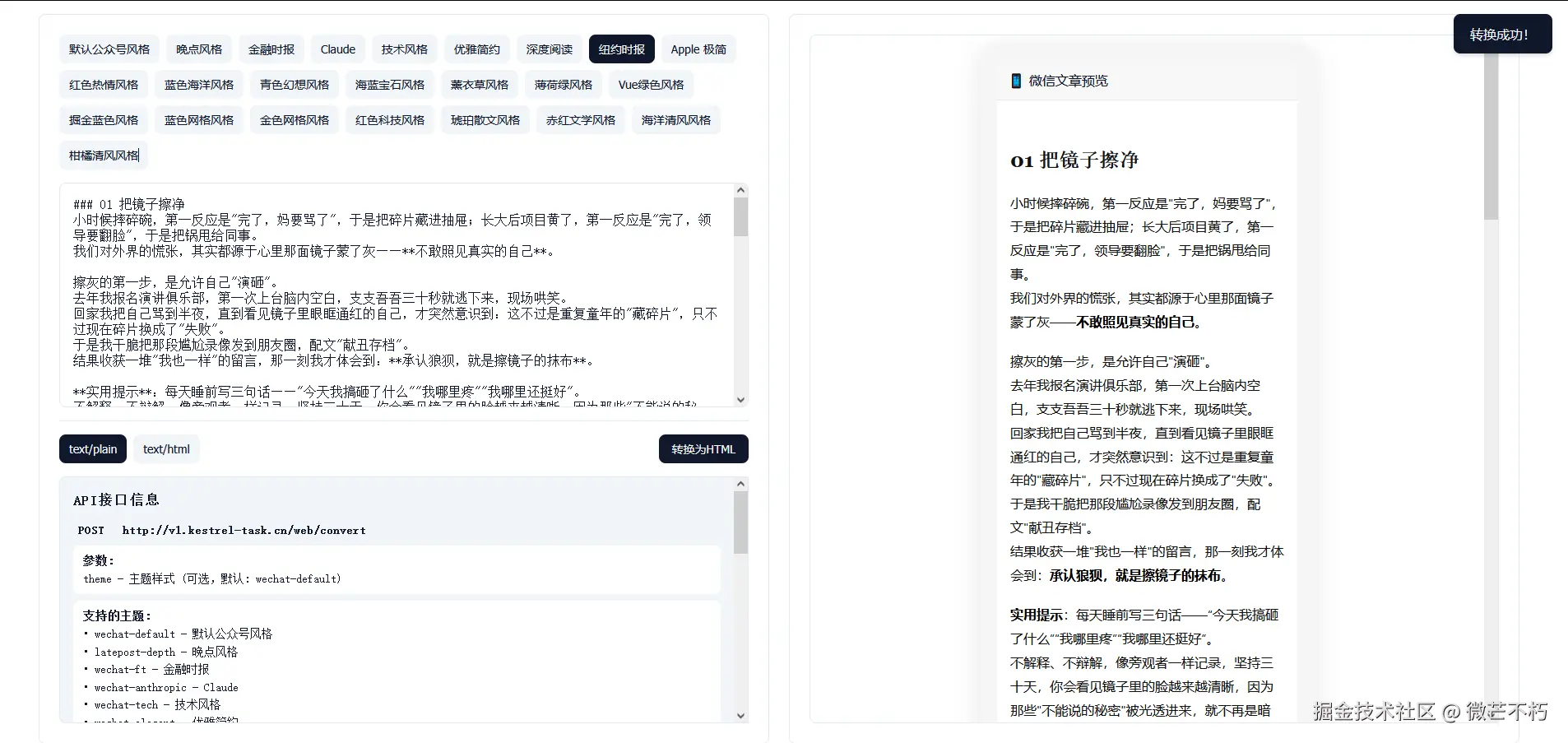Screen dimensions: 1568x743
Task: Click the API info panel's scrollbar thumb
Action: point(740,523)
